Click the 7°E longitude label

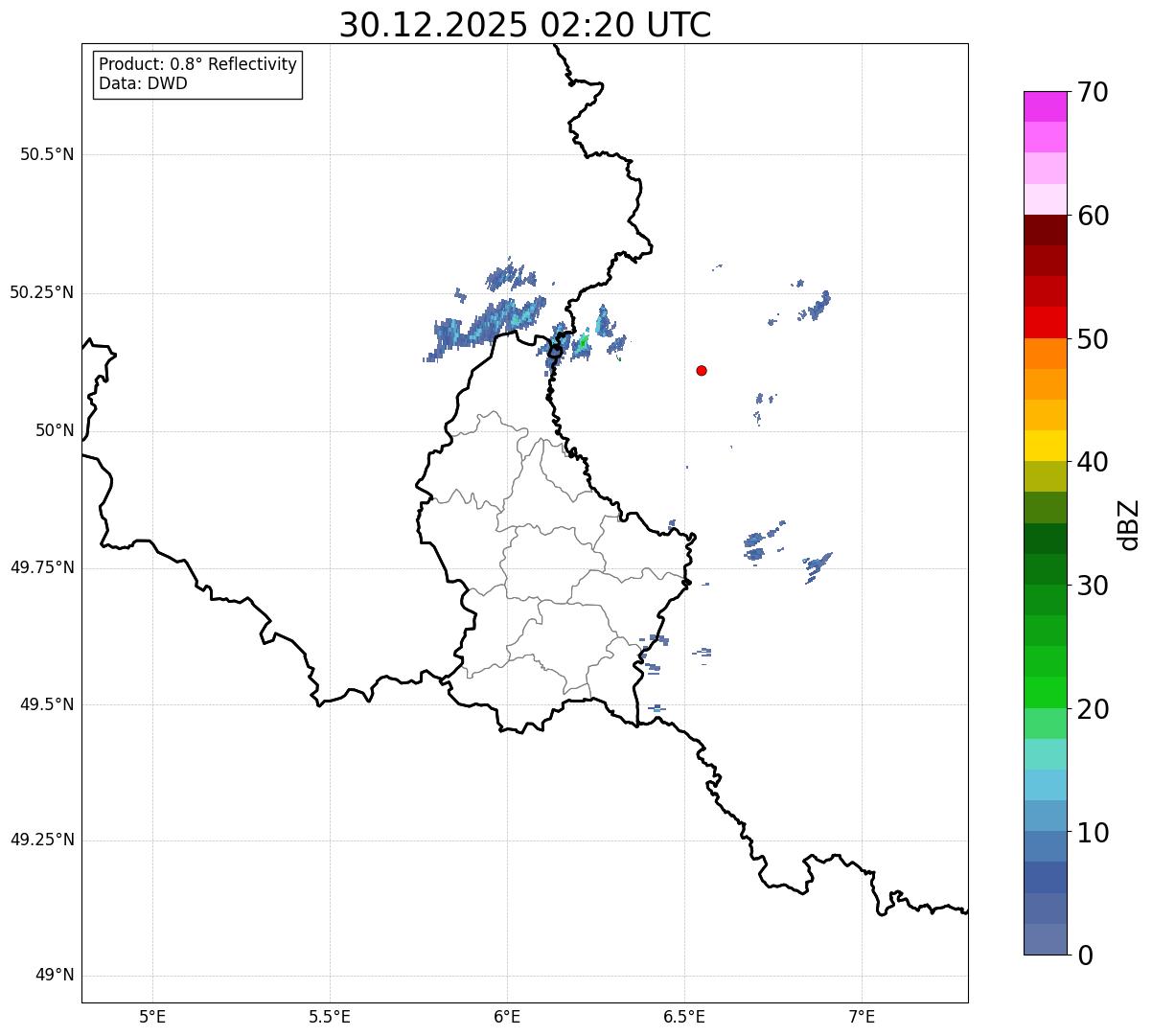click(x=862, y=1017)
